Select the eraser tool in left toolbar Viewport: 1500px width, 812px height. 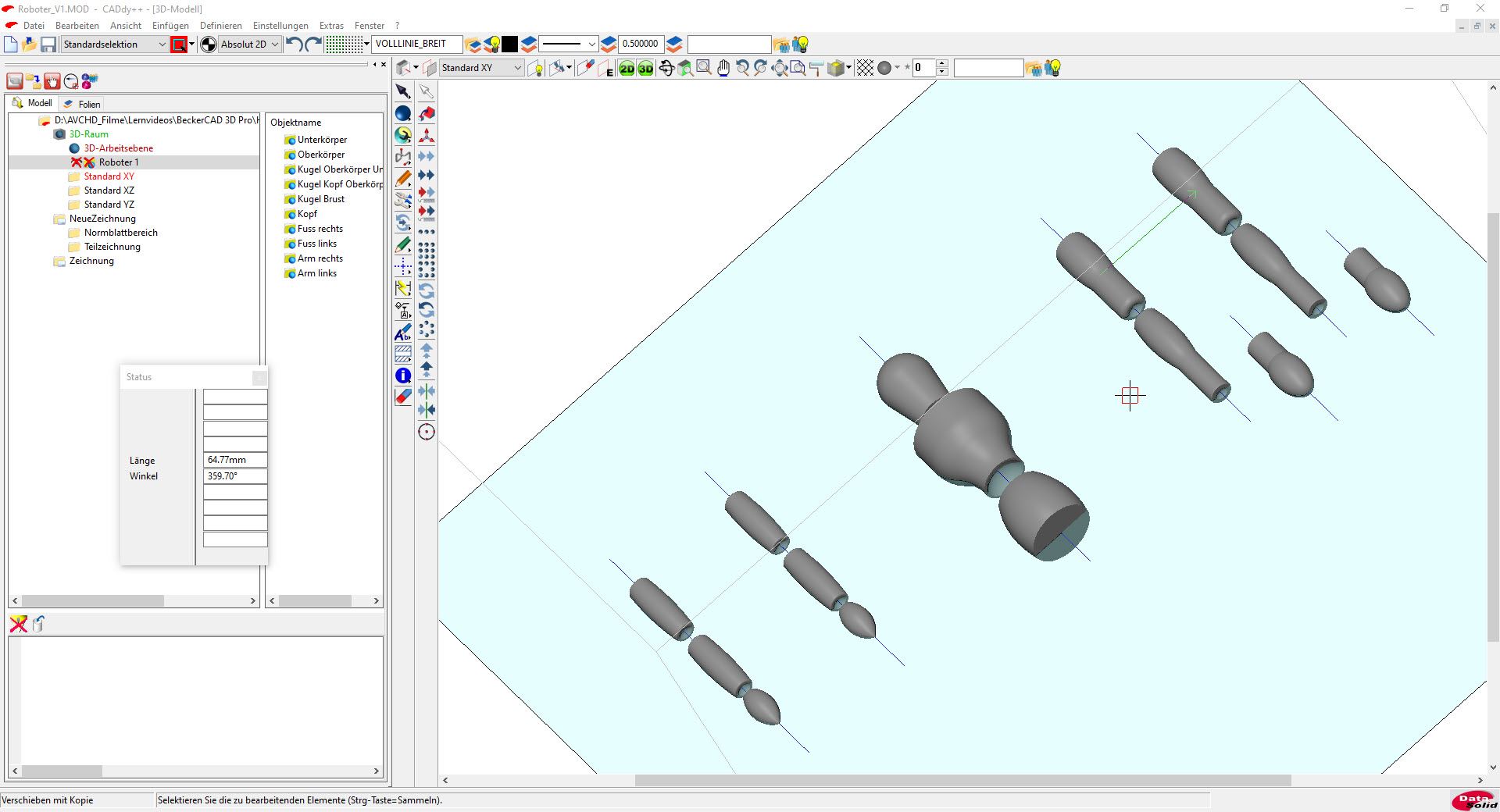(x=403, y=397)
